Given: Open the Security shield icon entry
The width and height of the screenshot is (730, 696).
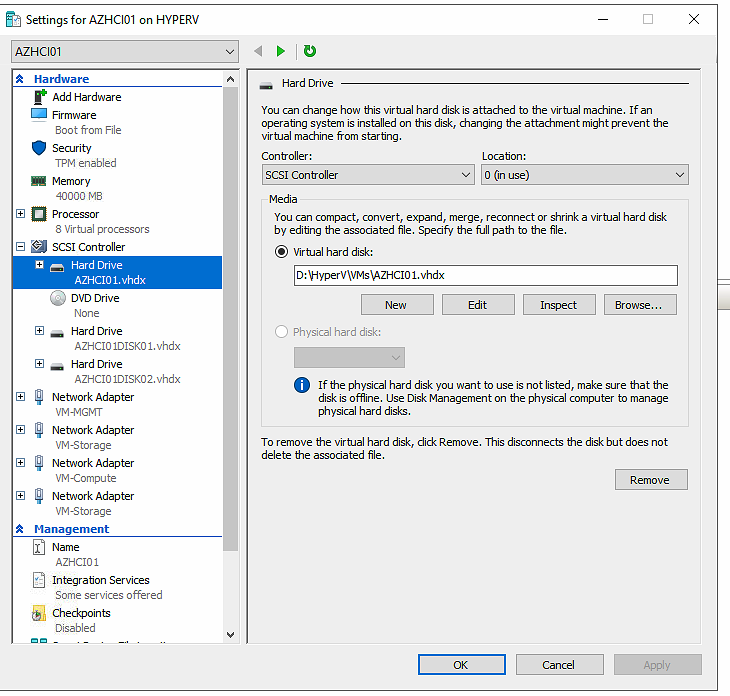Looking at the screenshot, I should click(39, 148).
